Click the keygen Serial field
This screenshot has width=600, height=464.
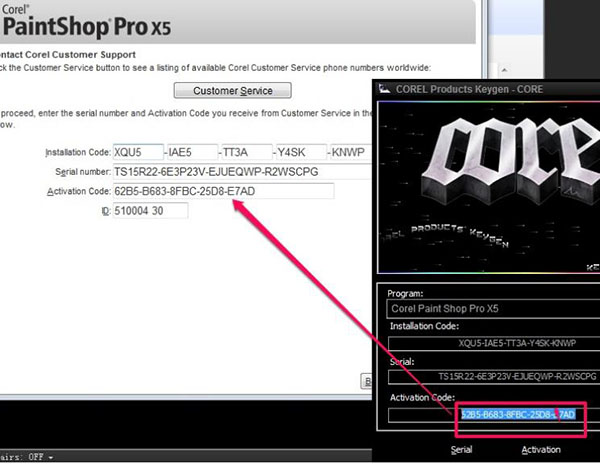coord(494,377)
